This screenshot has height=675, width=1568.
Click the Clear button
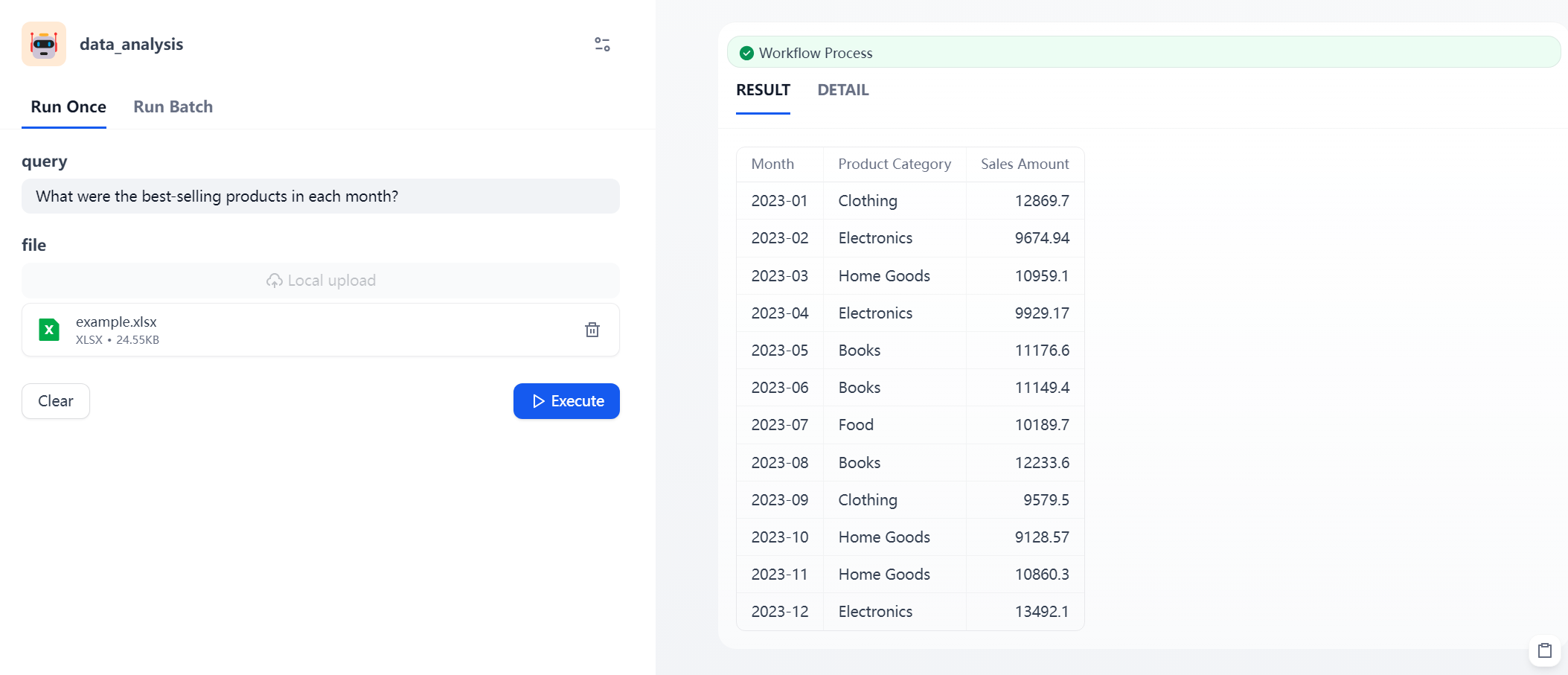[x=56, y=401]
